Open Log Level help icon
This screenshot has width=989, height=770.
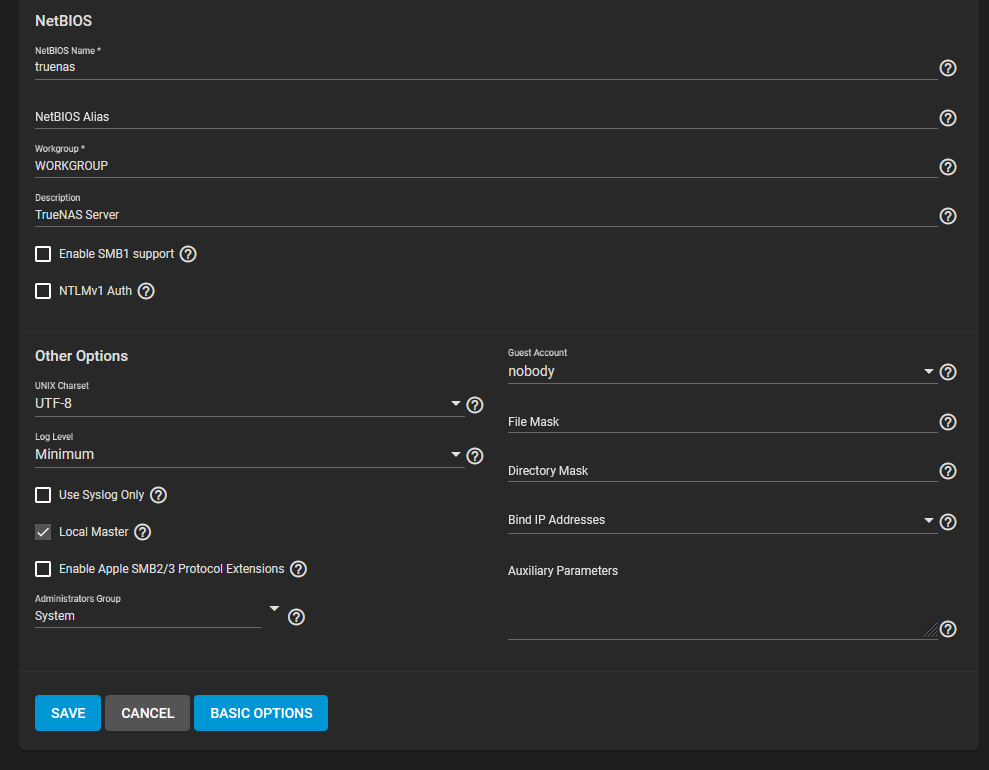(x=474, y=456)
